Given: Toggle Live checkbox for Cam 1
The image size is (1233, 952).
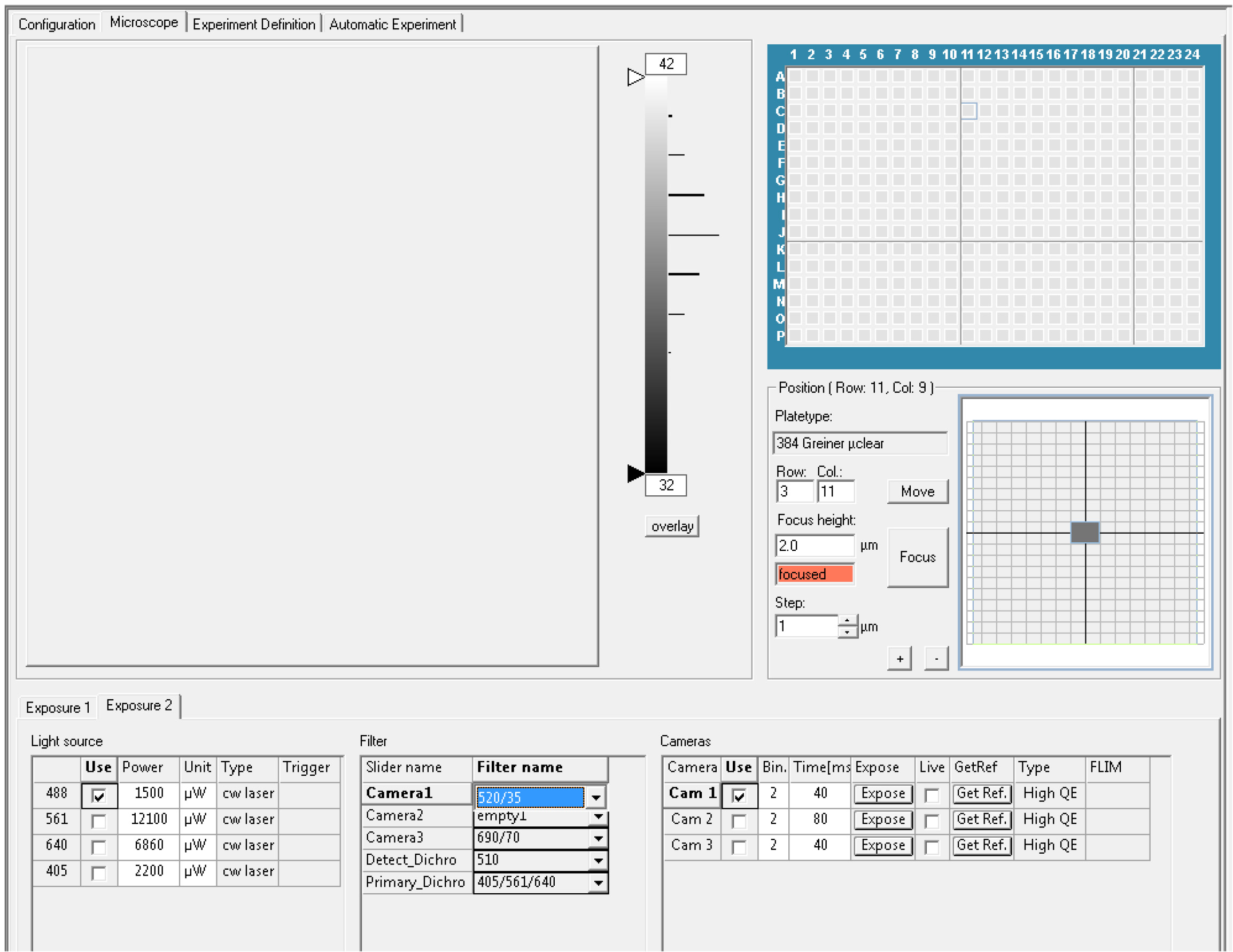Looking at the screenshot, I should (x=932, y=795).
